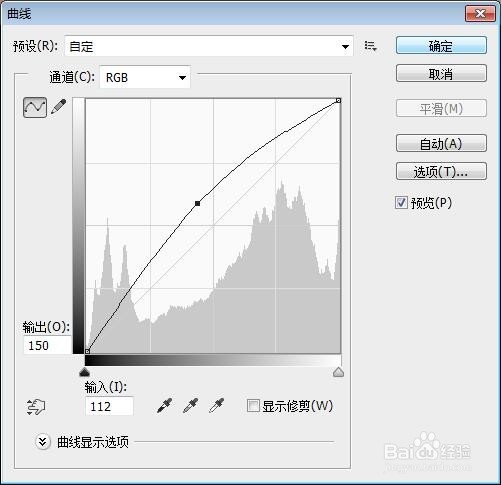This screenshot has width=501, height=485.
Task: Open the preset options menu icon
Action: click(370, 46)
